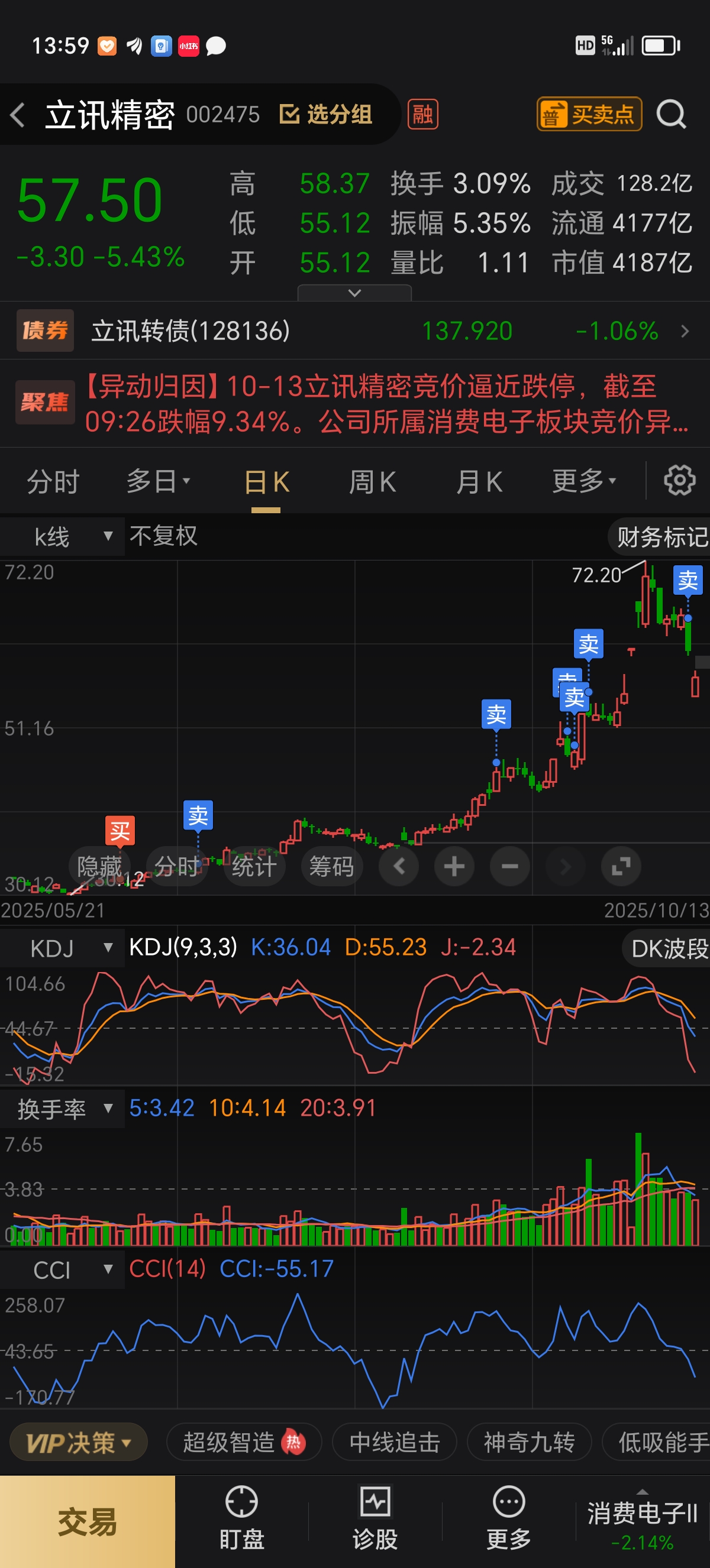The width and height of the screenshot is (710, 1568).
Task: Select the 日K tab
Action: [x=266, y=482]
